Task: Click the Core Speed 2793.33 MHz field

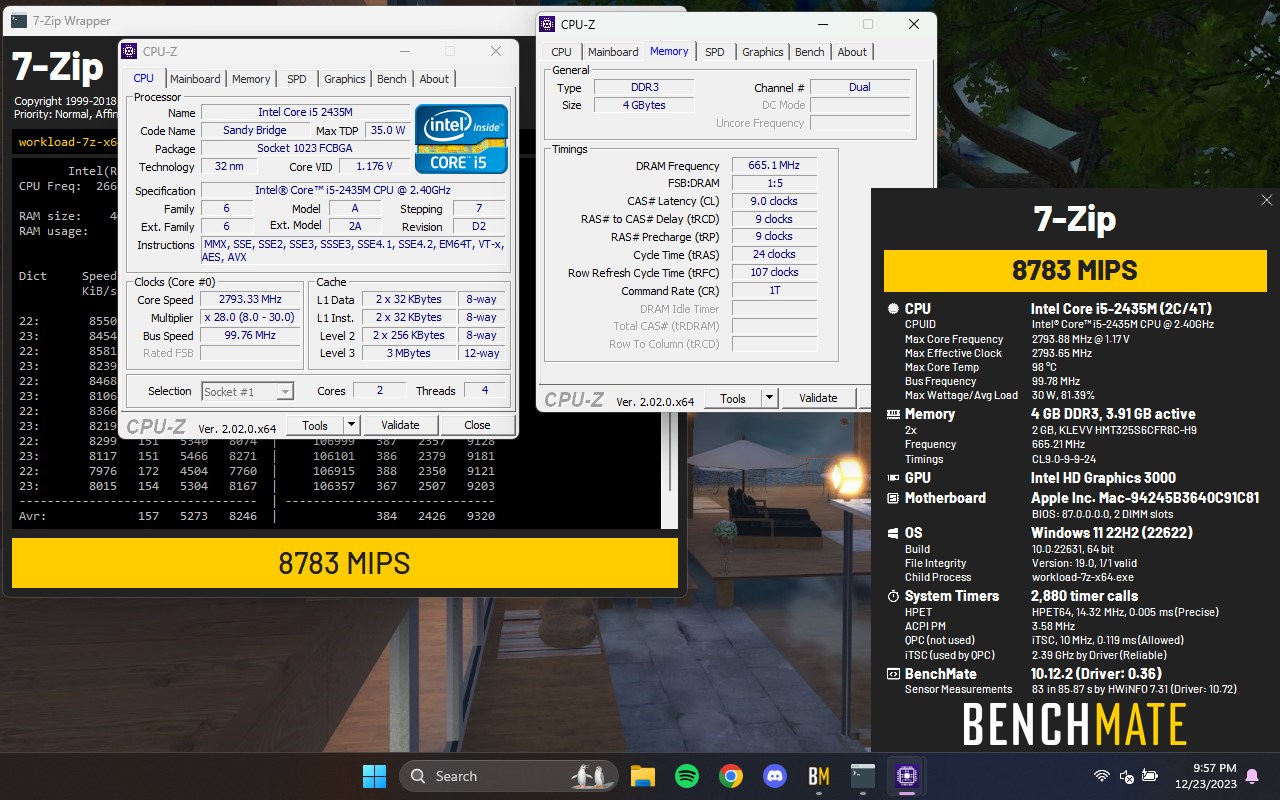Action: (250, 299)
